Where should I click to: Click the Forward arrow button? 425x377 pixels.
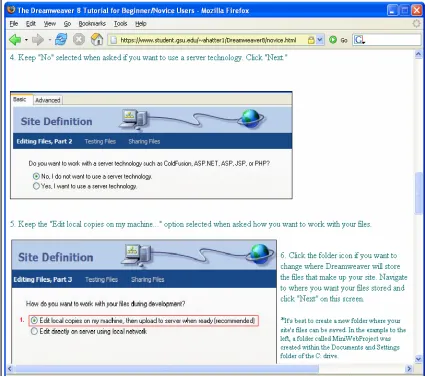coord(38,40)
